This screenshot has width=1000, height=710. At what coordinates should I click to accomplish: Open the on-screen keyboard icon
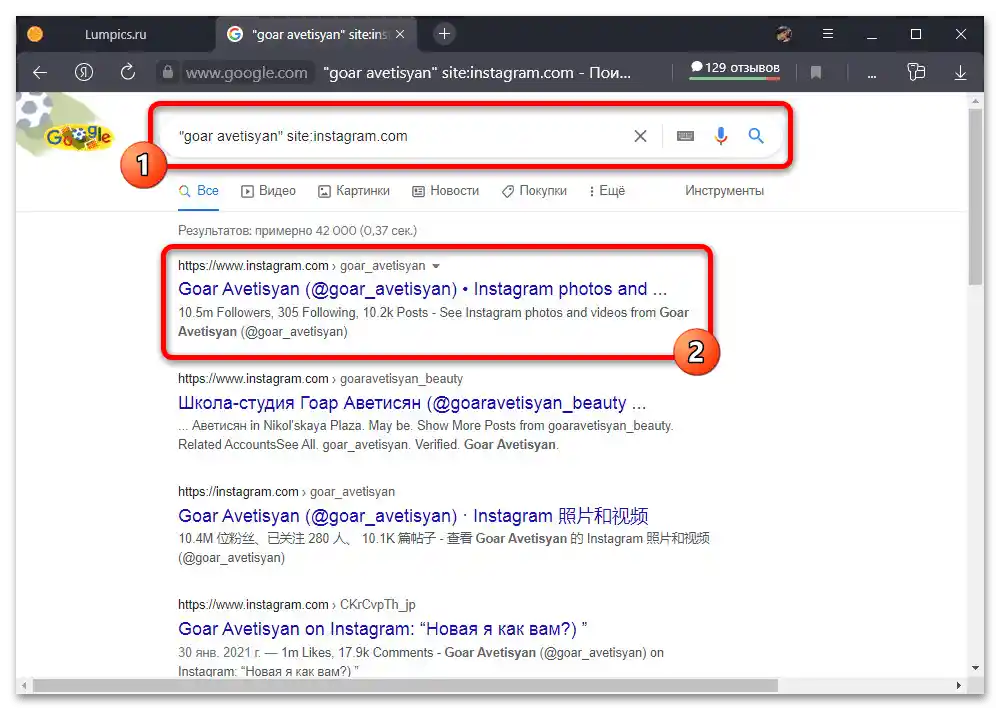click(x=685, y=136)
